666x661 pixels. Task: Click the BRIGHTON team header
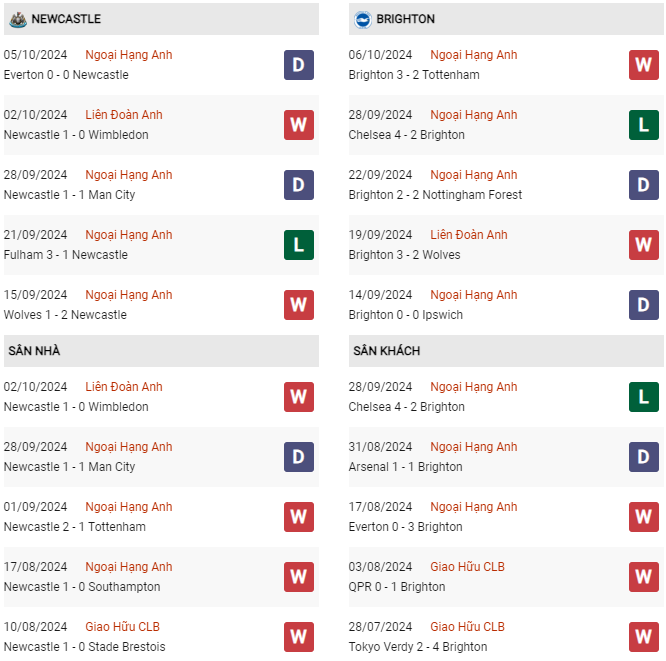click(x=506, y=19)
